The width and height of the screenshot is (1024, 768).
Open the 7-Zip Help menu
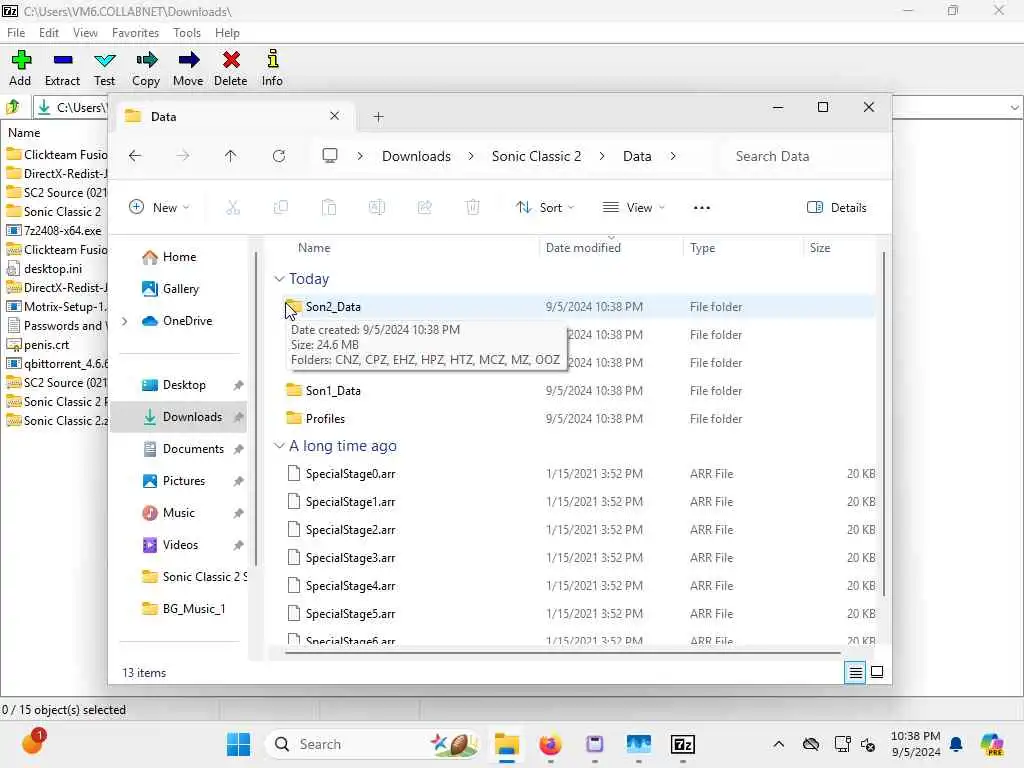227,33
